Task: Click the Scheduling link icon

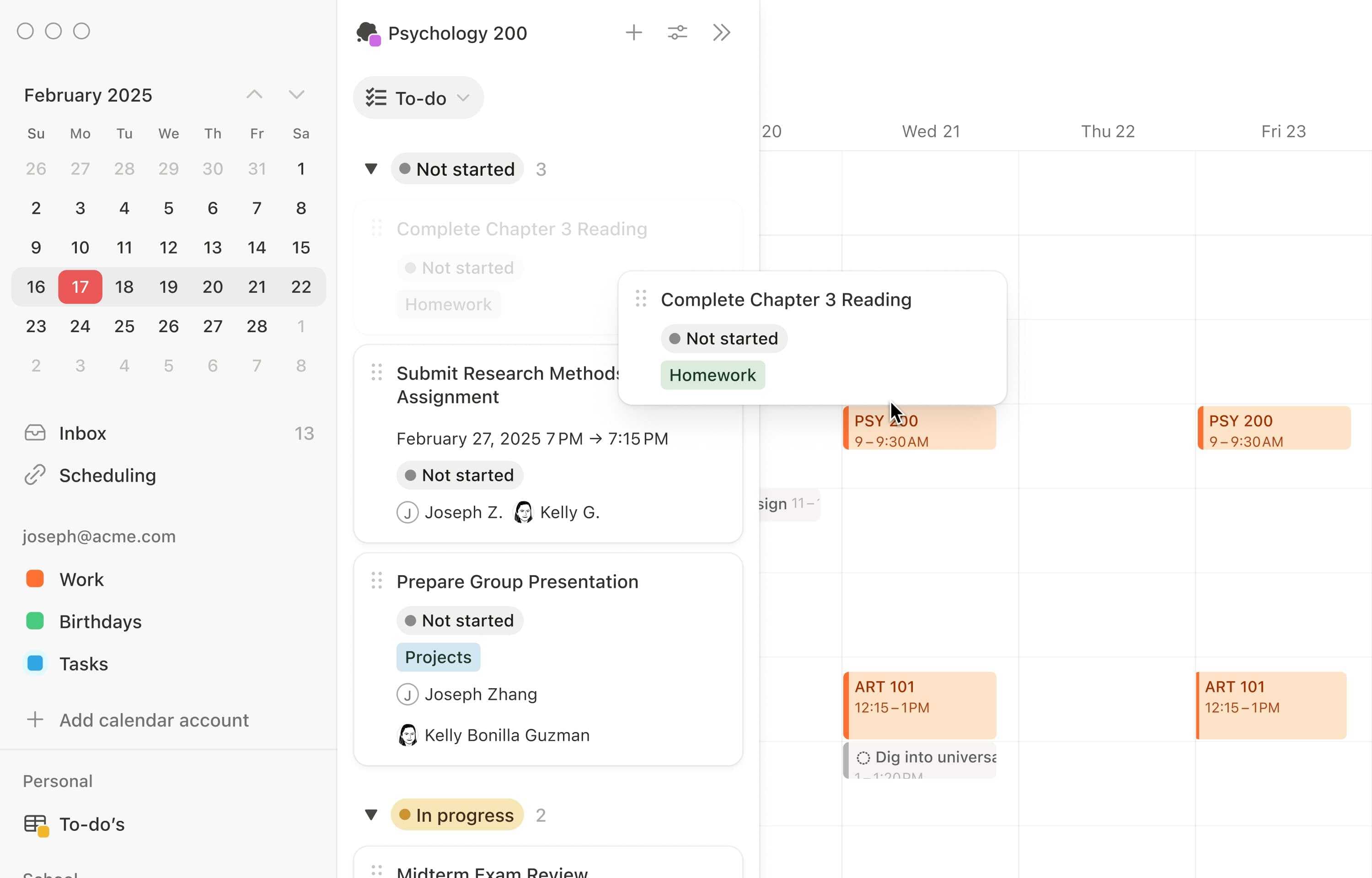Action: (35, 475)
